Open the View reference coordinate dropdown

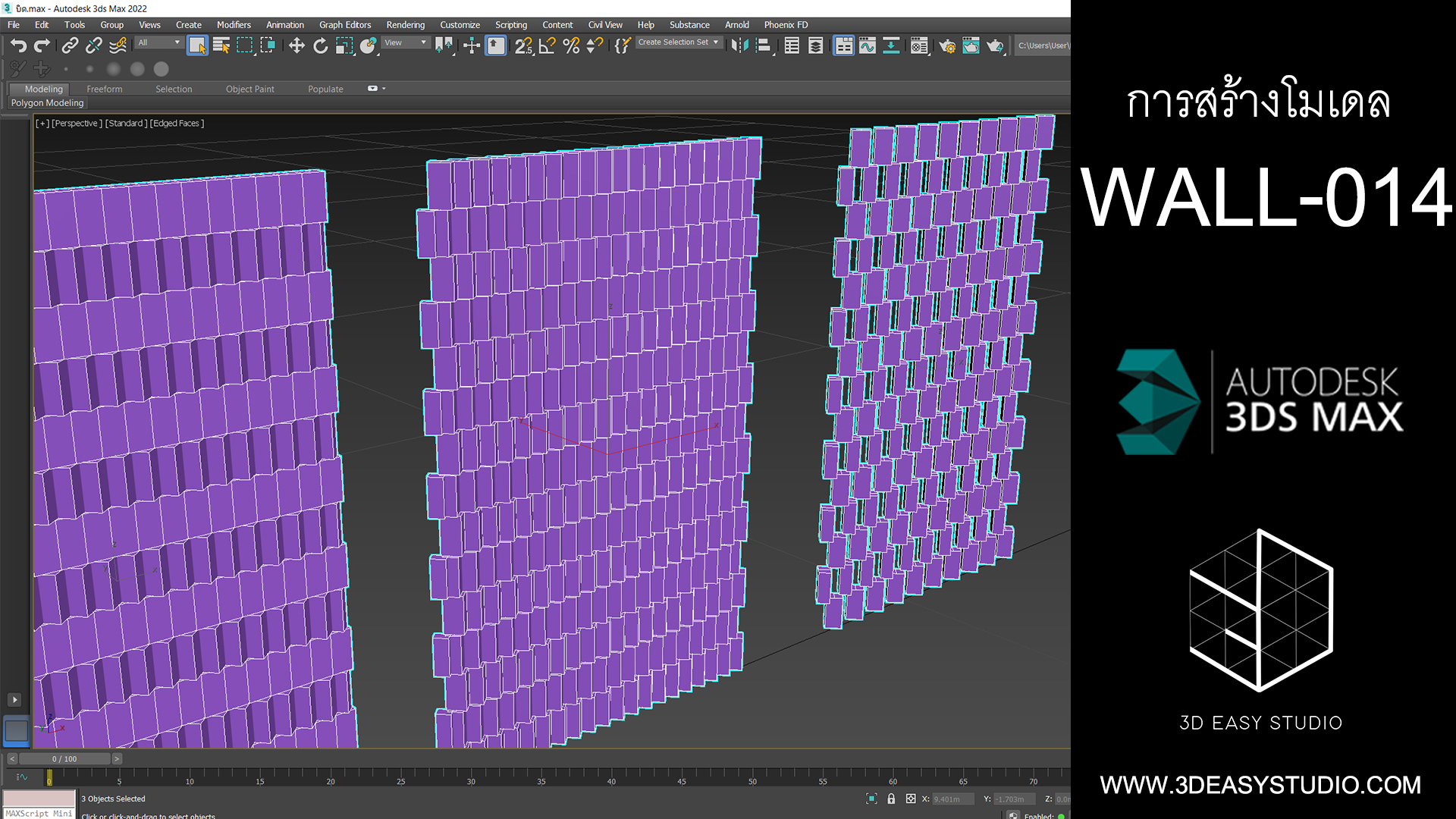[x=406, y=42]
